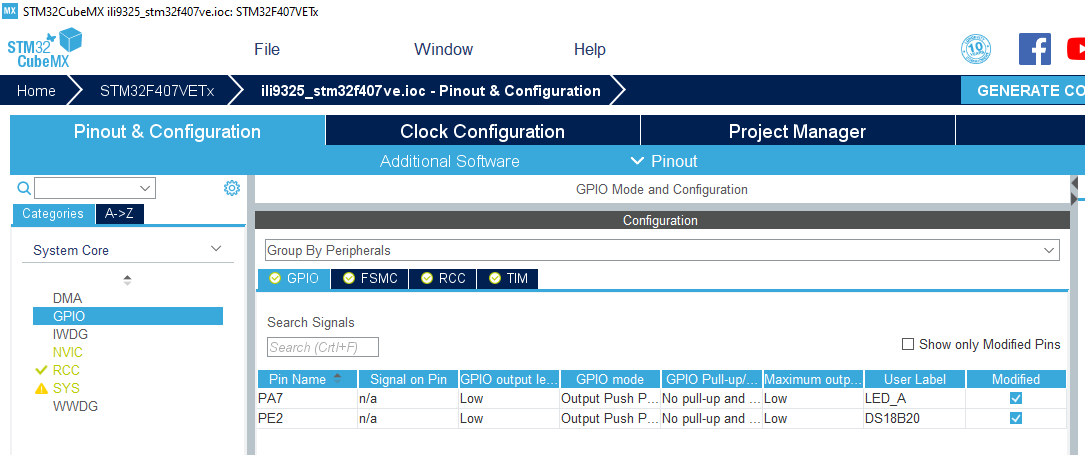The width and height of the screenshot is (1085, 455).
Task: Click the Modified column header
Action: click(x=1016, y=379)
